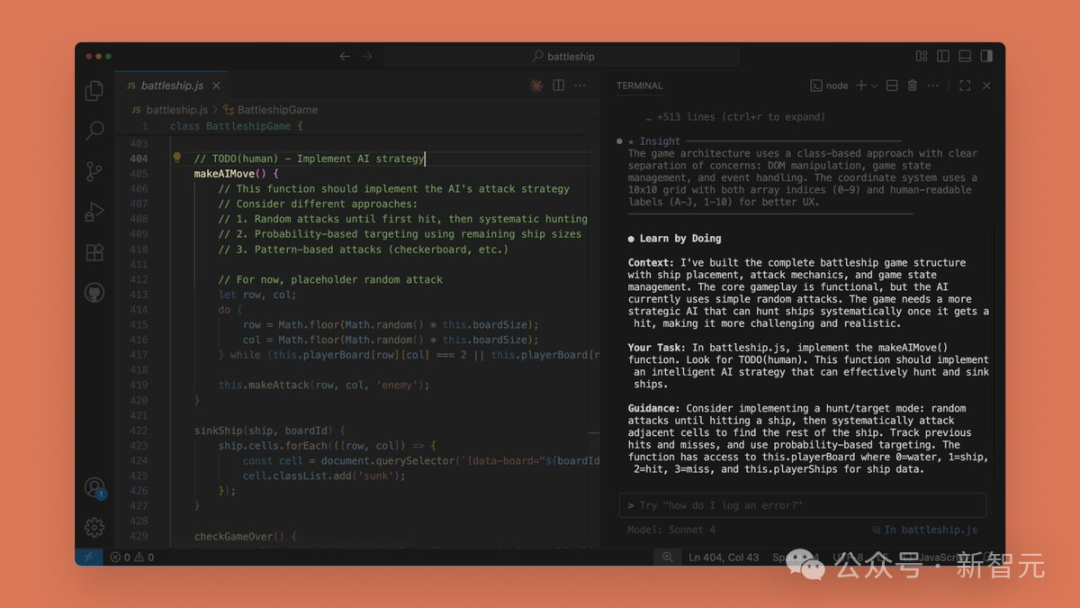Screen dimensions: 1080x608
Task: Click the 'checkGameOver() {' line
Action: tap(245, 536)
